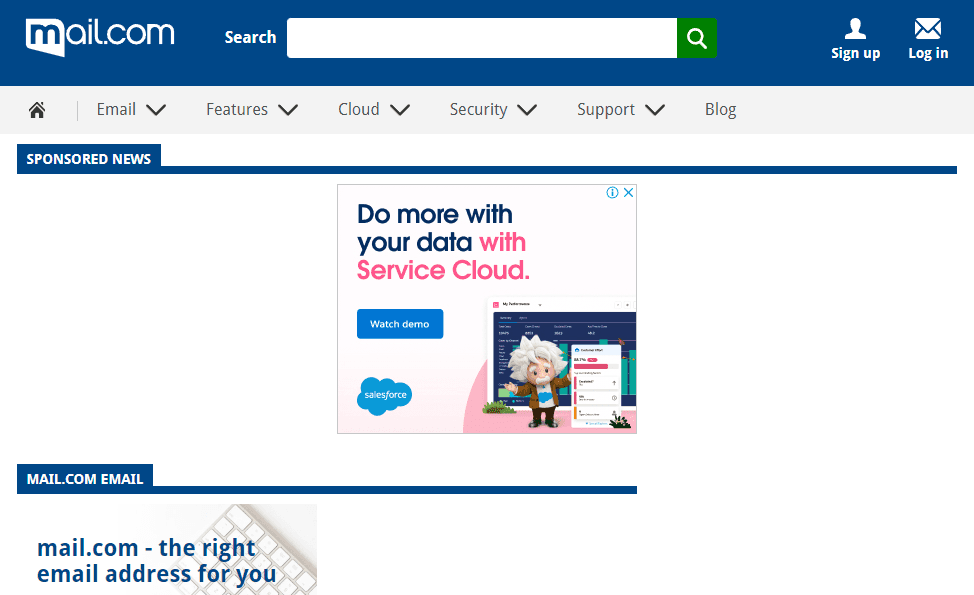Open the Security menu
The image size is (974, 595).
pyautogui.click(x=478, y=109)
